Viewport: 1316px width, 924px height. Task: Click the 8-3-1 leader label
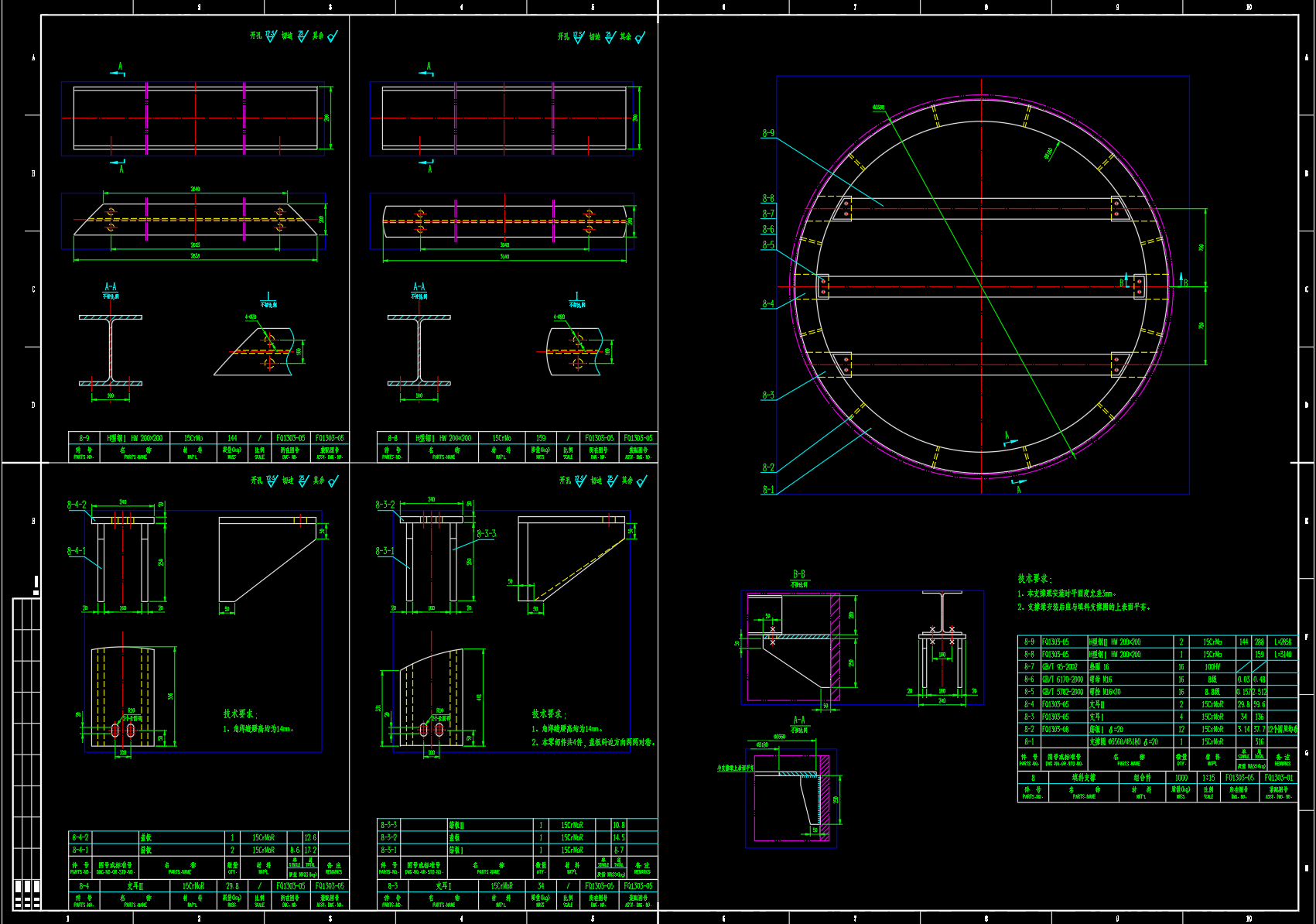[x=385, y=551]
